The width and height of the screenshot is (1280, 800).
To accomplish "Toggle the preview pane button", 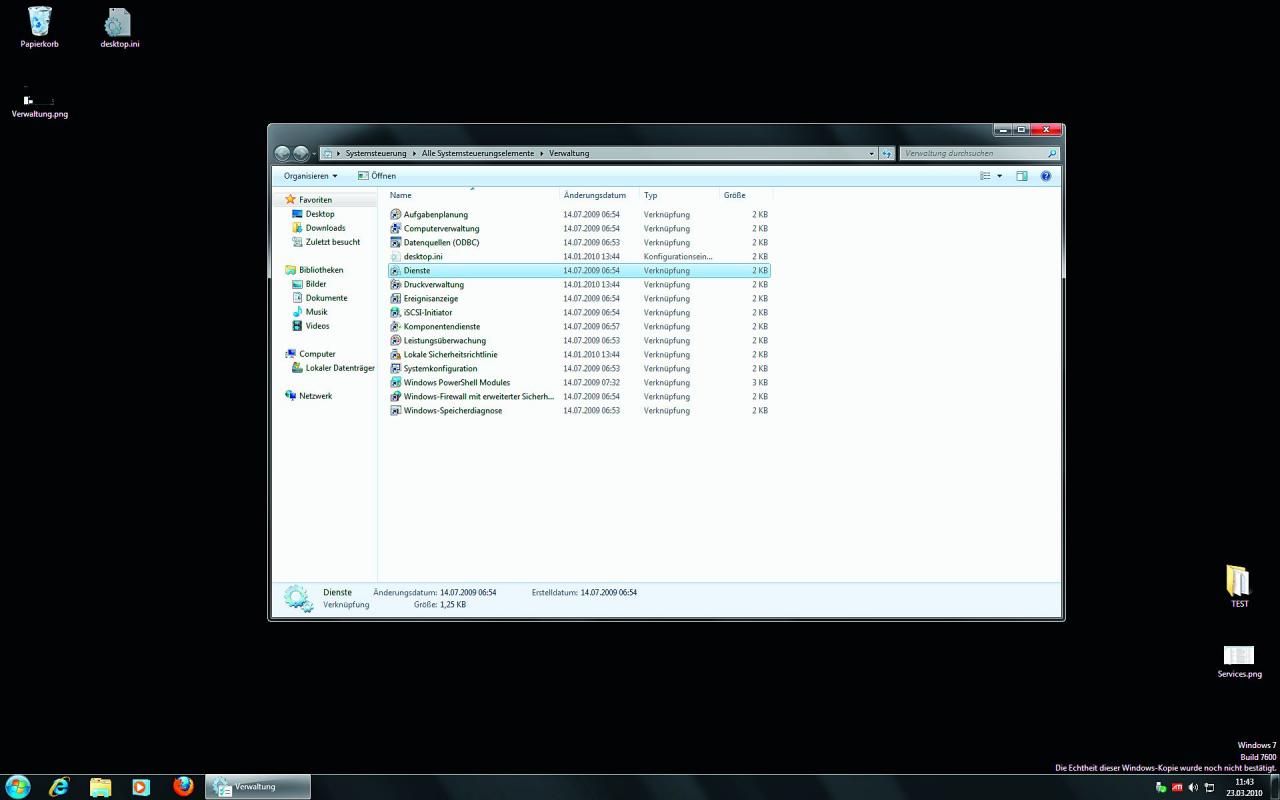I will (x=1021, y=176).
